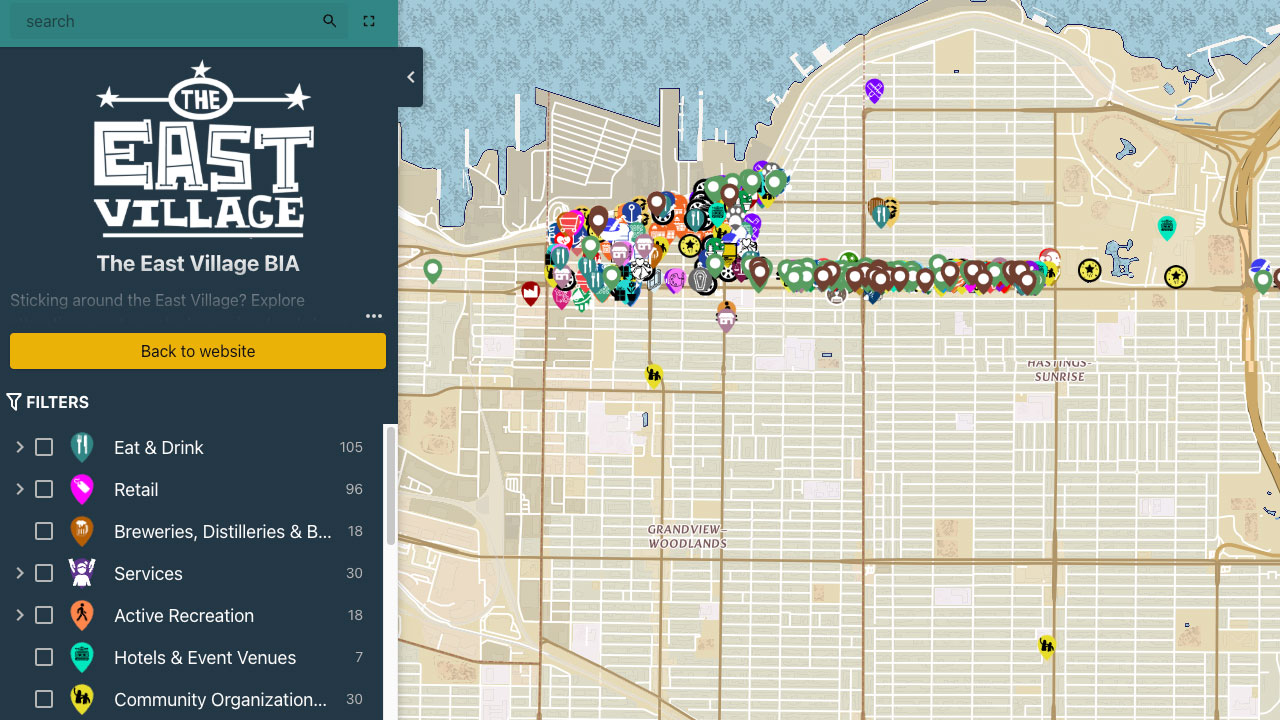
Task: Select the lone green pin at far left
Action: [432, 270]
